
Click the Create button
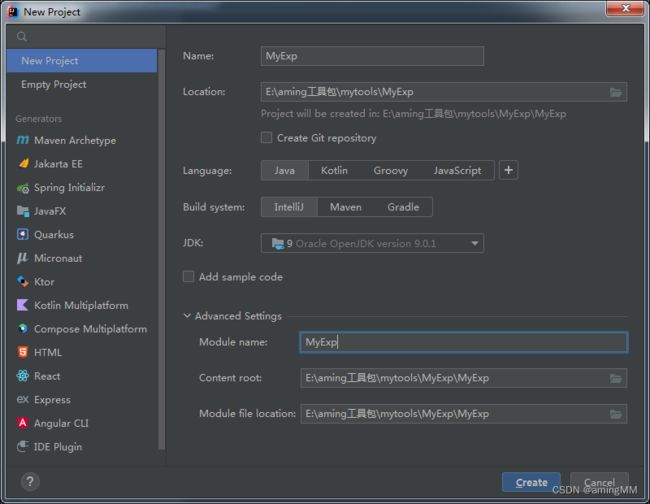[x=531, y=482]
